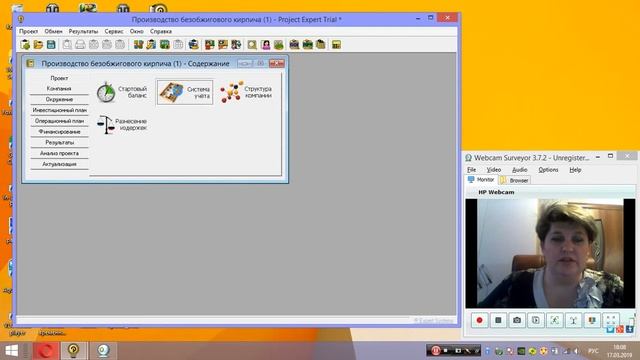Click the Save floppy-disk toolbar icon
Viewport: 640px width, 360px height.
point(51,44)
